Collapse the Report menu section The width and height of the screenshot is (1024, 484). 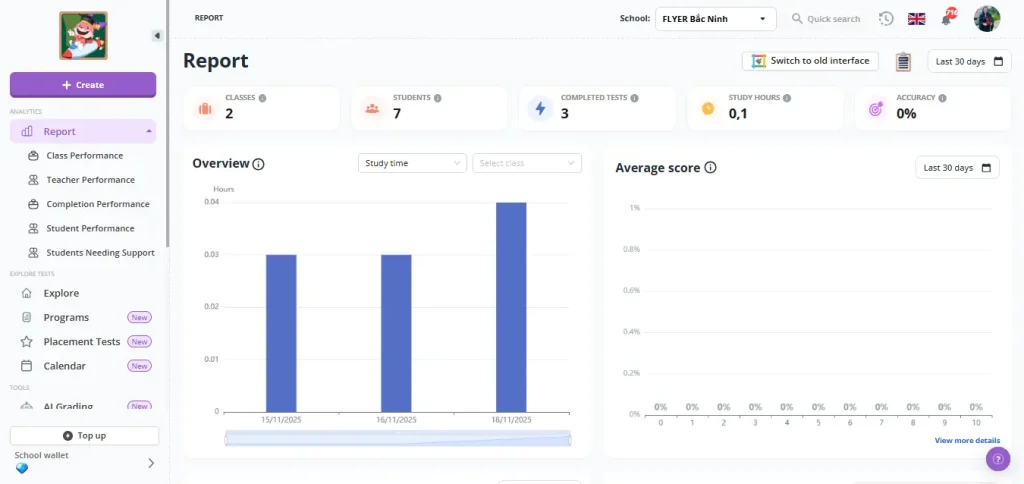pyautogui.click(x=150, y=131)
